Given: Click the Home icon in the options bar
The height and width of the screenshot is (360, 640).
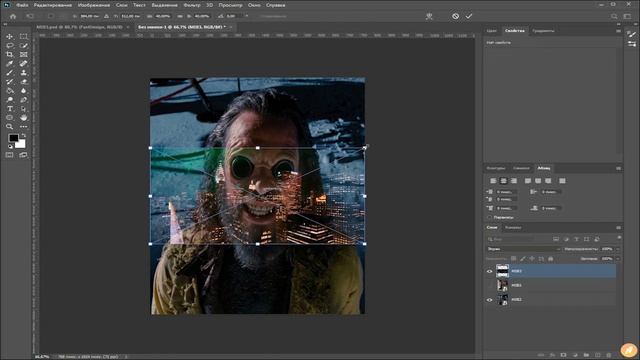Looking at the screenshot, I should point(13,16).
